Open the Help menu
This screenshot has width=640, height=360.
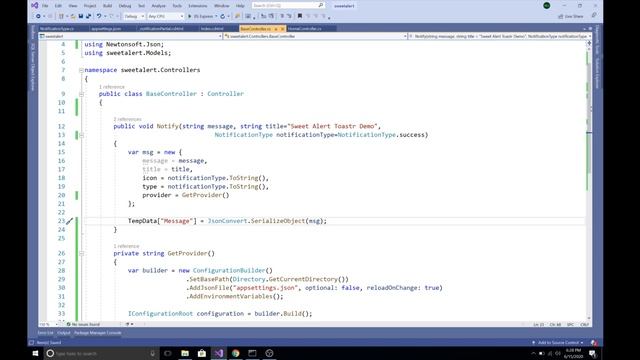click(x=240, y=6)
